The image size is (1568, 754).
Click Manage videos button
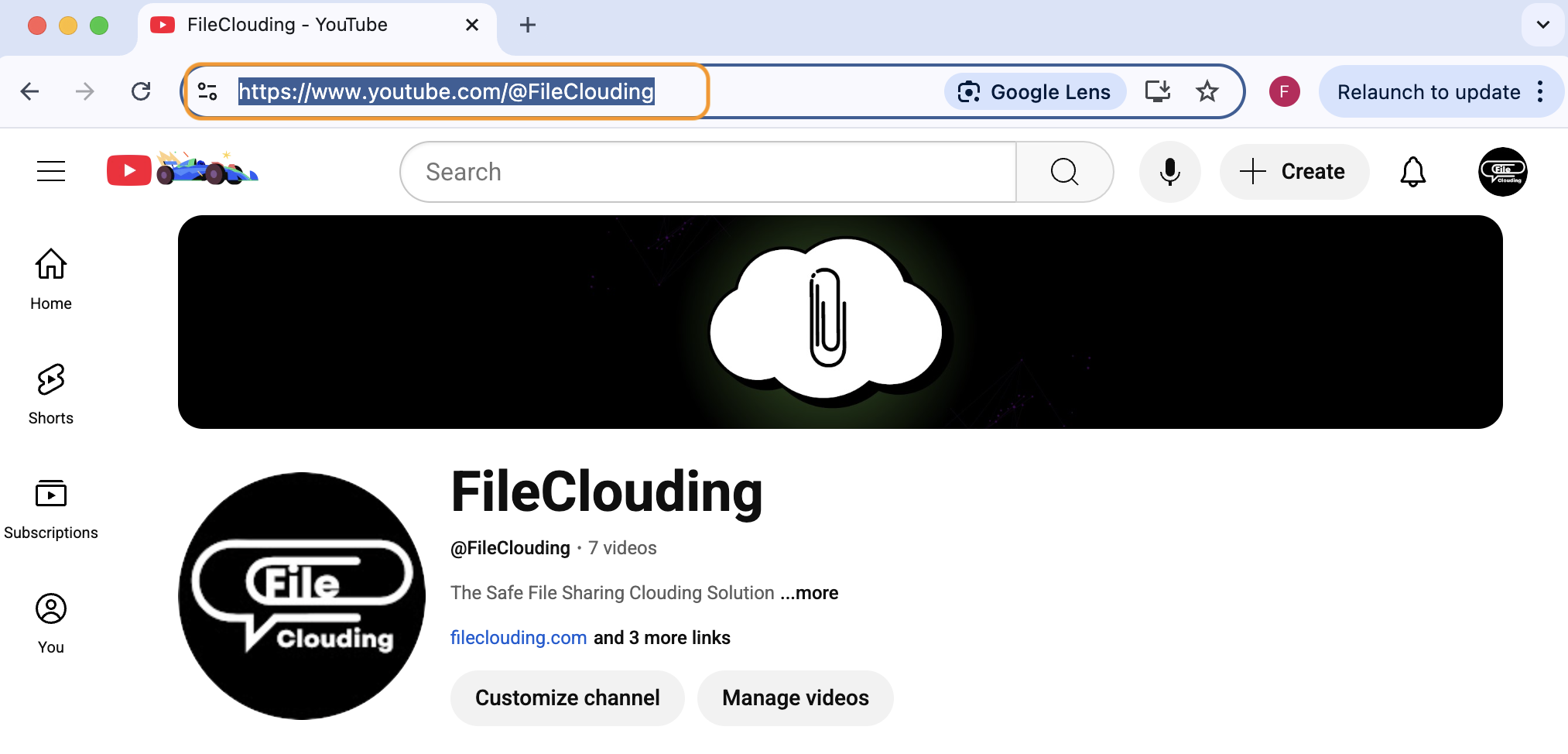pyautogui.click(x=796, y=698)
